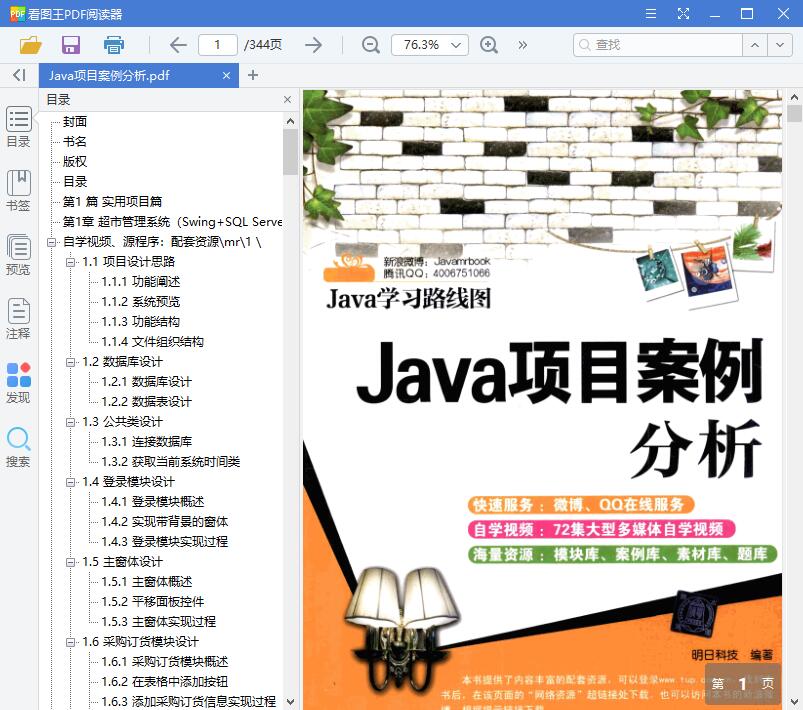Click the outline panel scrollbar thumb

point(290,152)
